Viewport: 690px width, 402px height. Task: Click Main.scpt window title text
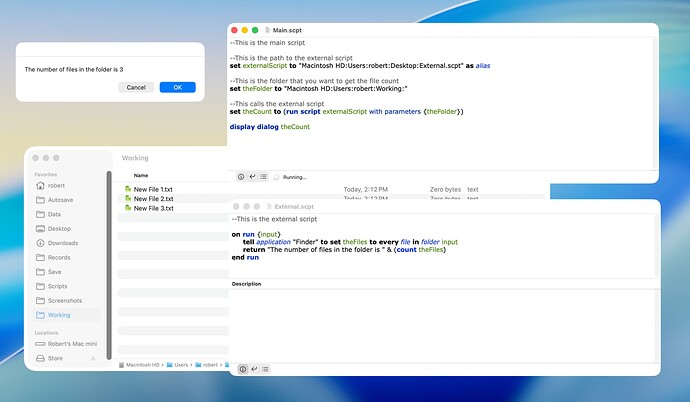tap(287, 30)
